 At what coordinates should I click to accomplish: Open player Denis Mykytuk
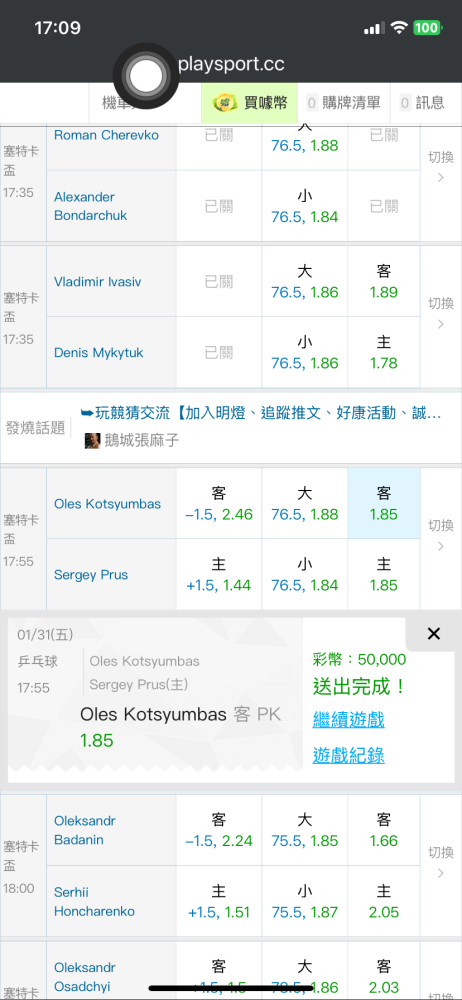click(x=98, y=353)
